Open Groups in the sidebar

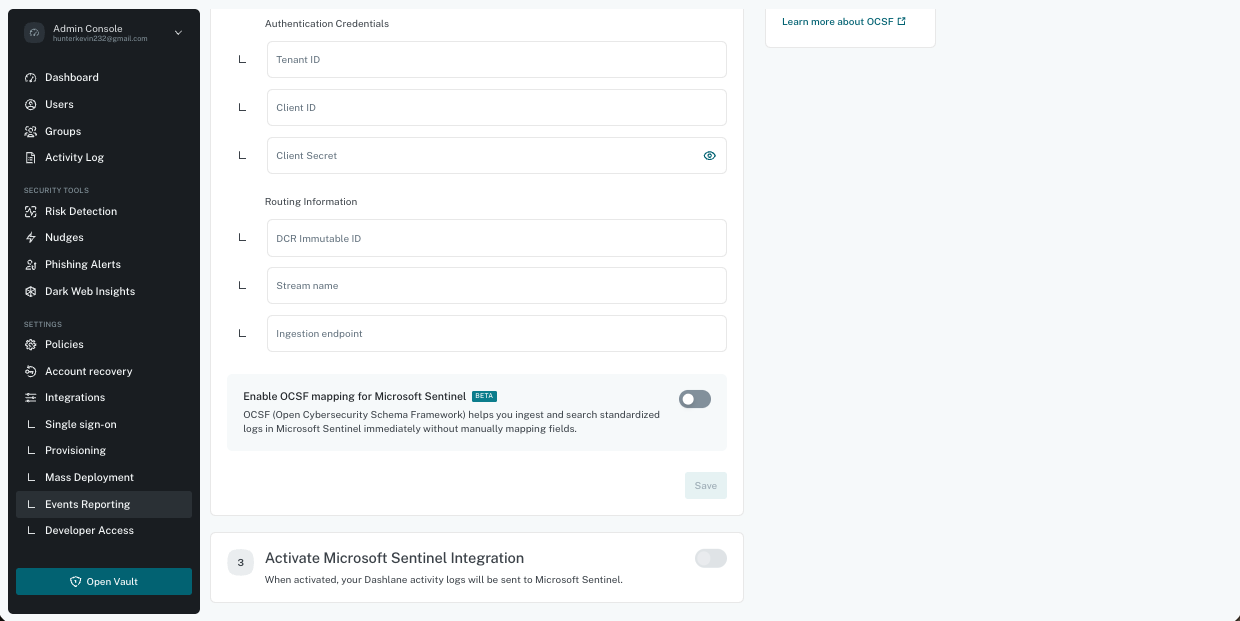point(104,131)
